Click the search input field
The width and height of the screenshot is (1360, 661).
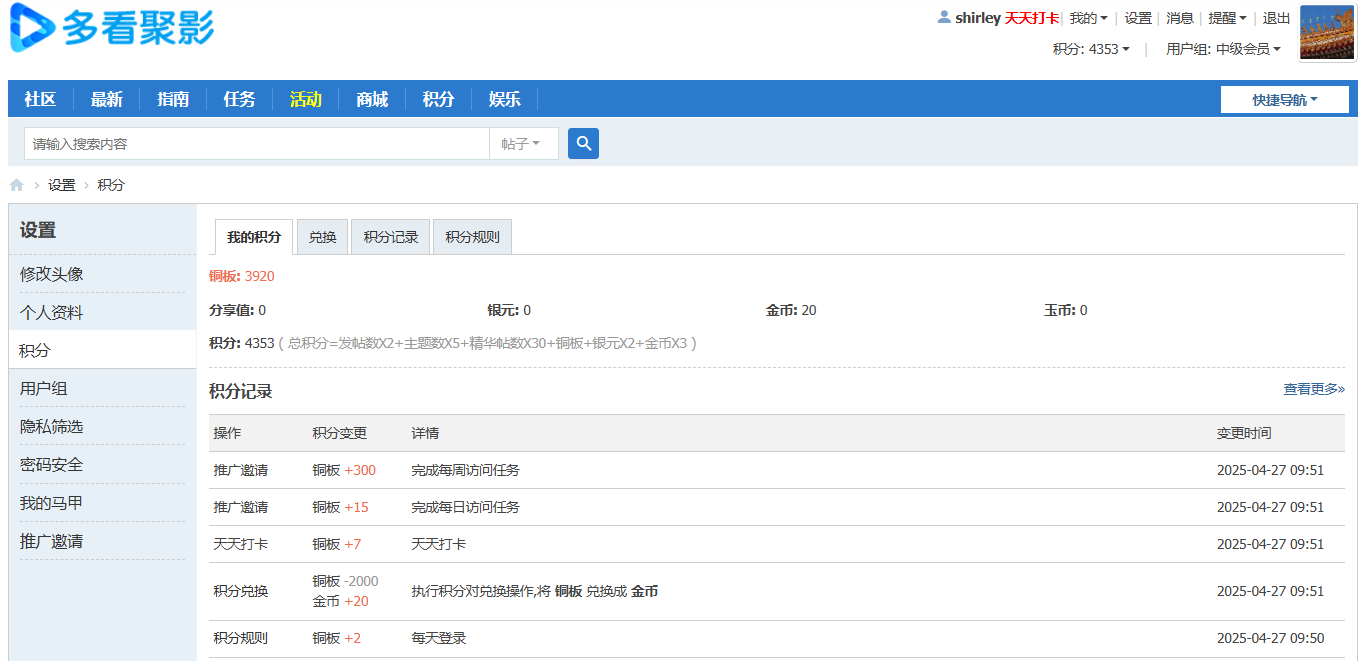250,143
